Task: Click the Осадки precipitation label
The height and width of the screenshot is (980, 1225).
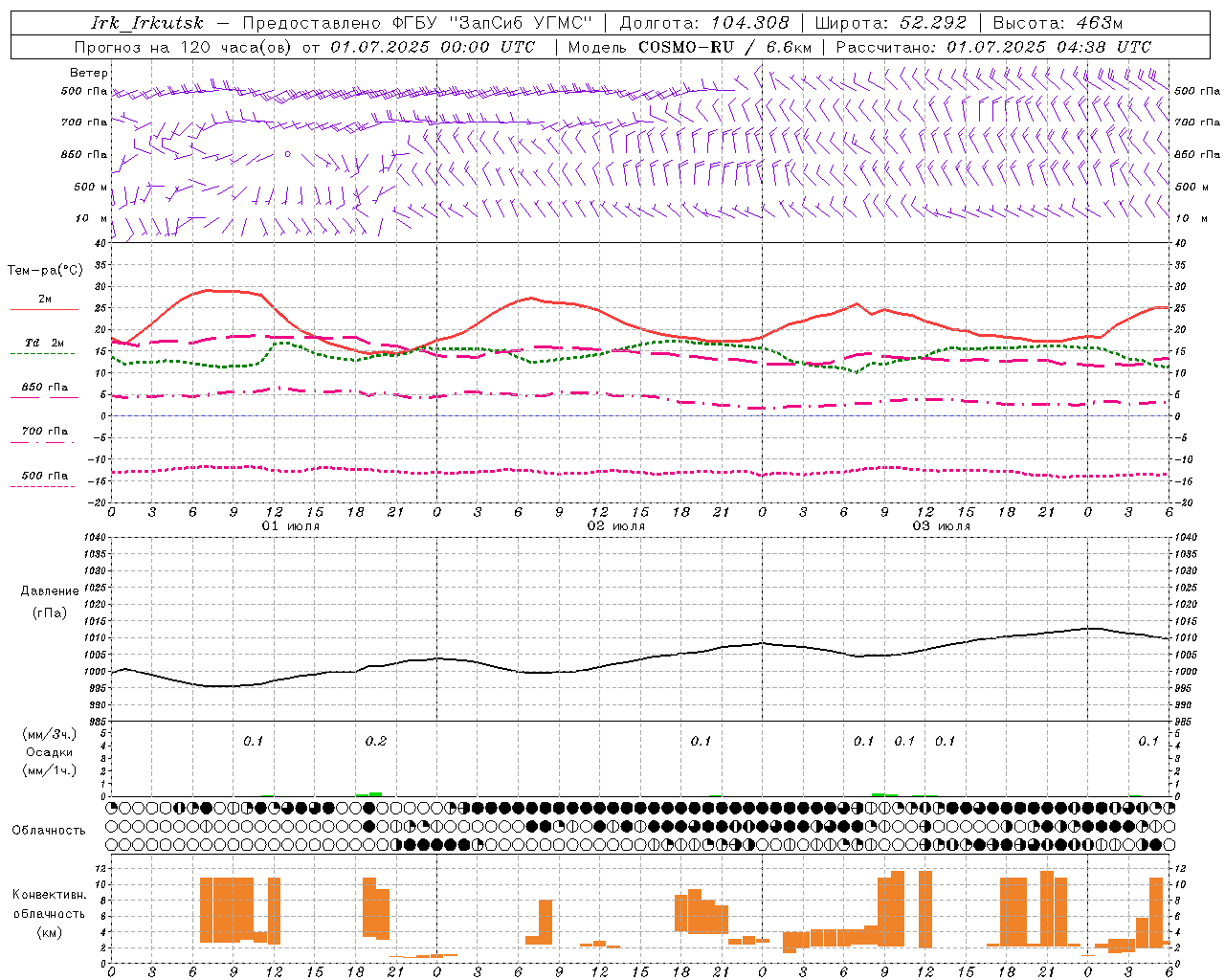Action: [x=50, y=752]
